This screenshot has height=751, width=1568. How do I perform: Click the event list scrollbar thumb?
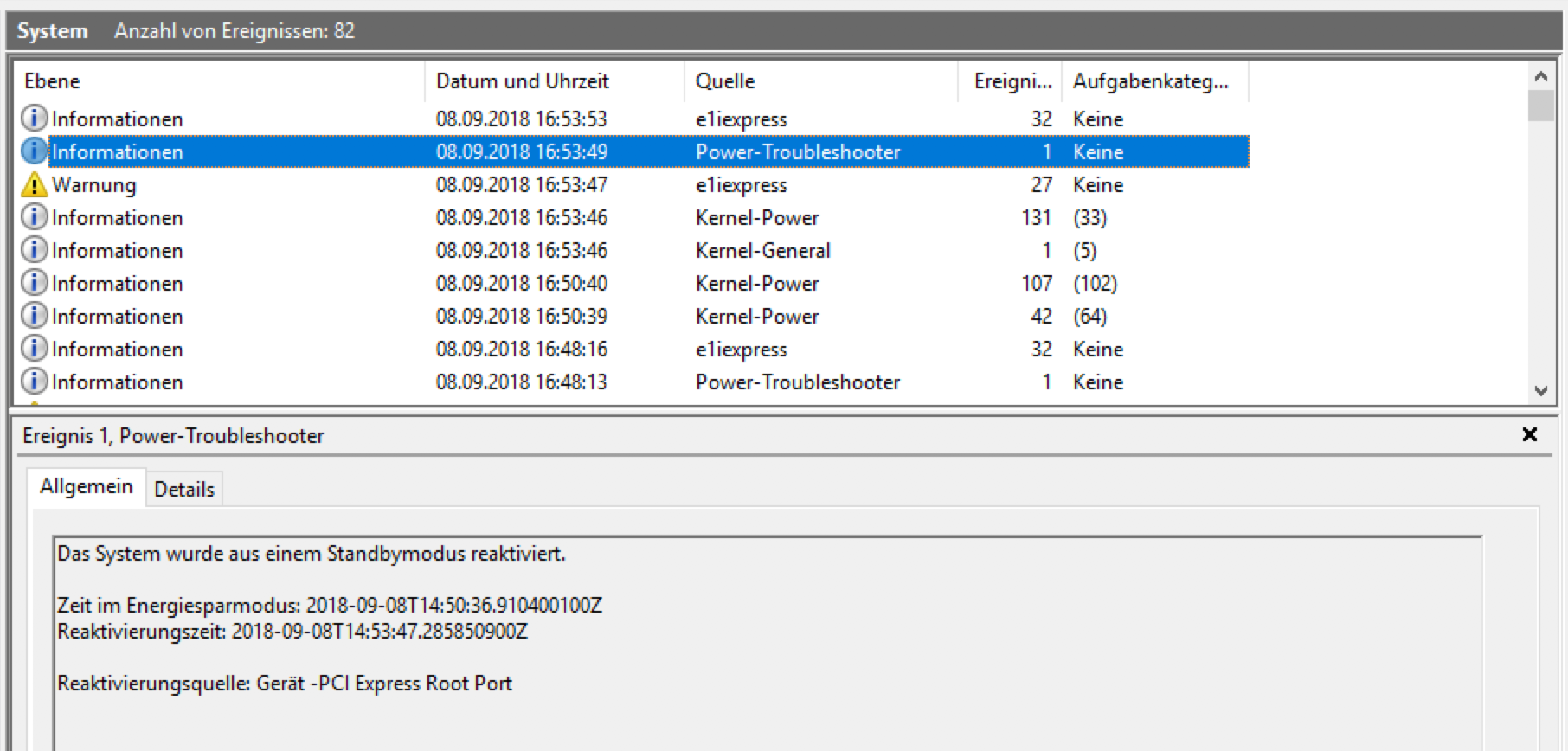point(1540,106)
